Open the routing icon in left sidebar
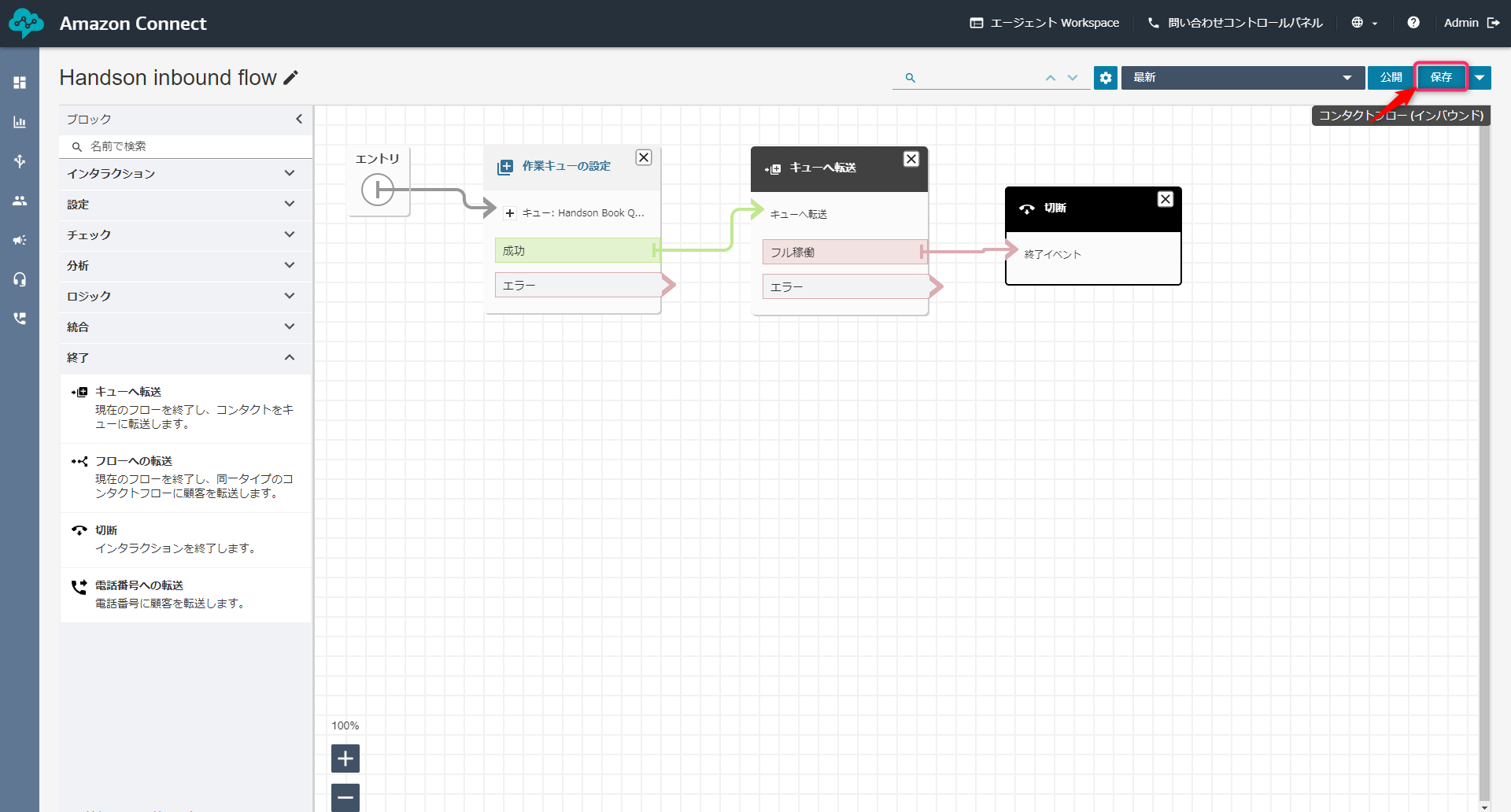This screenshot has height=812, width=1511. (x=20, y=161)
